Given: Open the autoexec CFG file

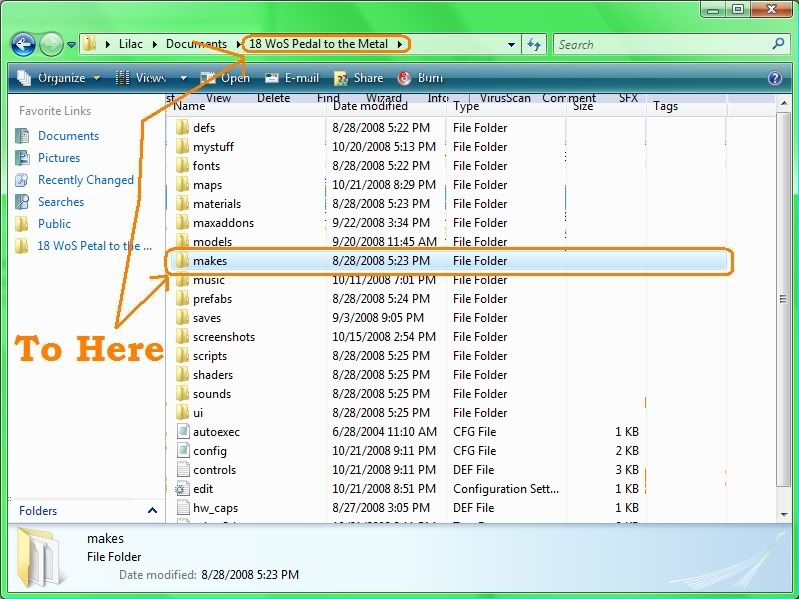Looking at the screenshot, I should click(x=216, y=432).
